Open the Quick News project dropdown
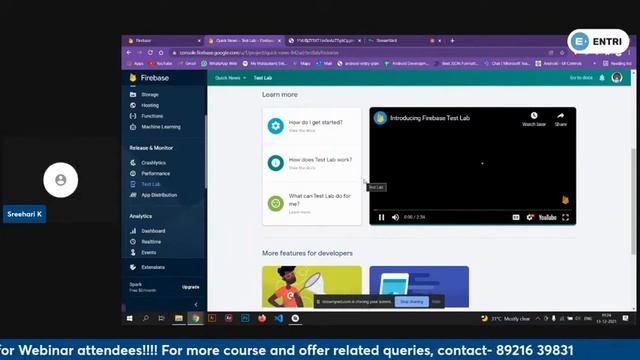640x360 pixels. (231, 78)
